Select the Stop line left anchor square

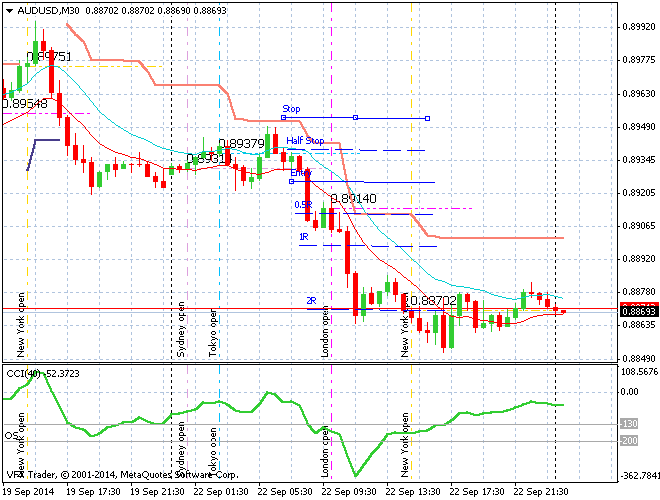[x=283, y=118]
